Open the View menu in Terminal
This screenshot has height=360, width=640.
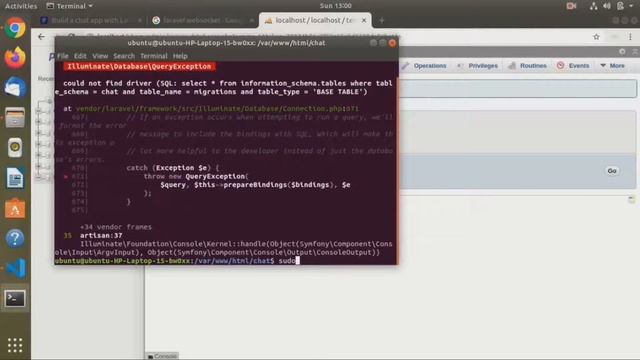point(100,56)
